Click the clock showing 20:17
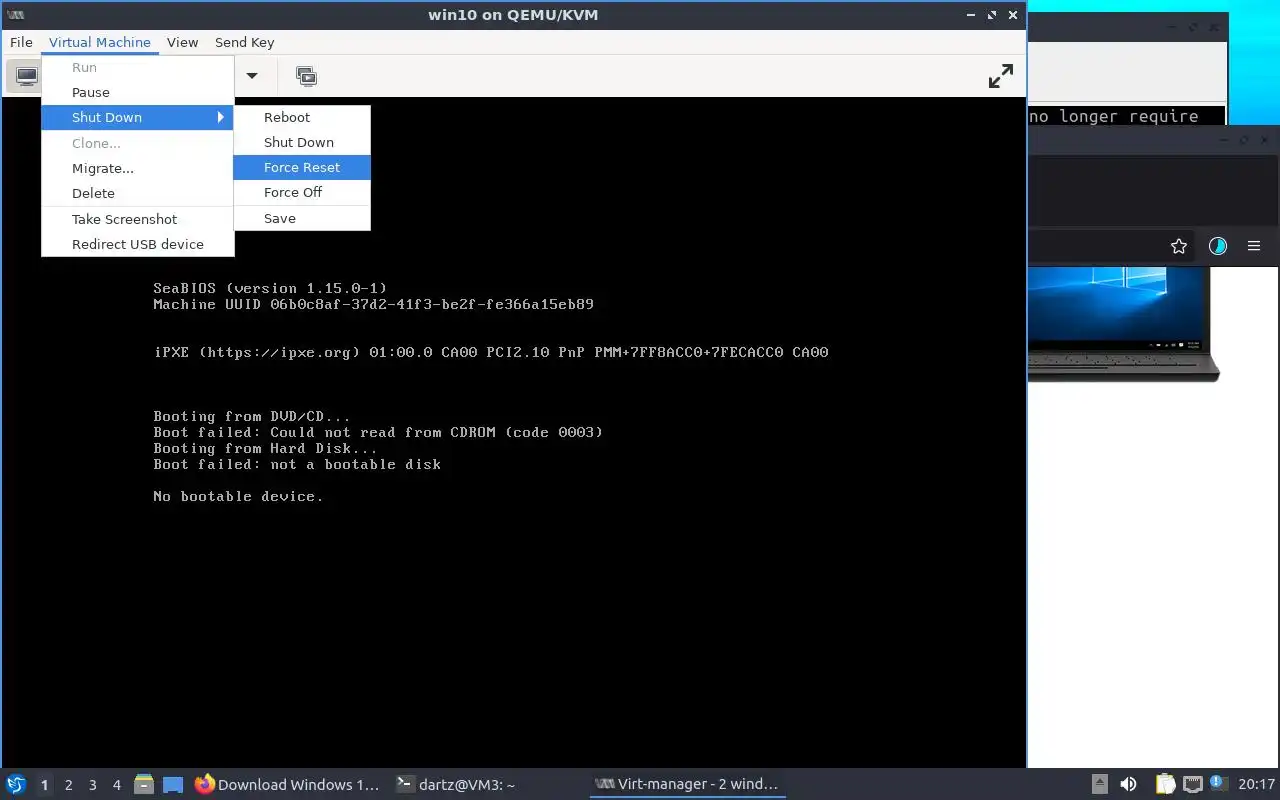Screen dimensions: 1280x800 click(x=1256, y=785)
